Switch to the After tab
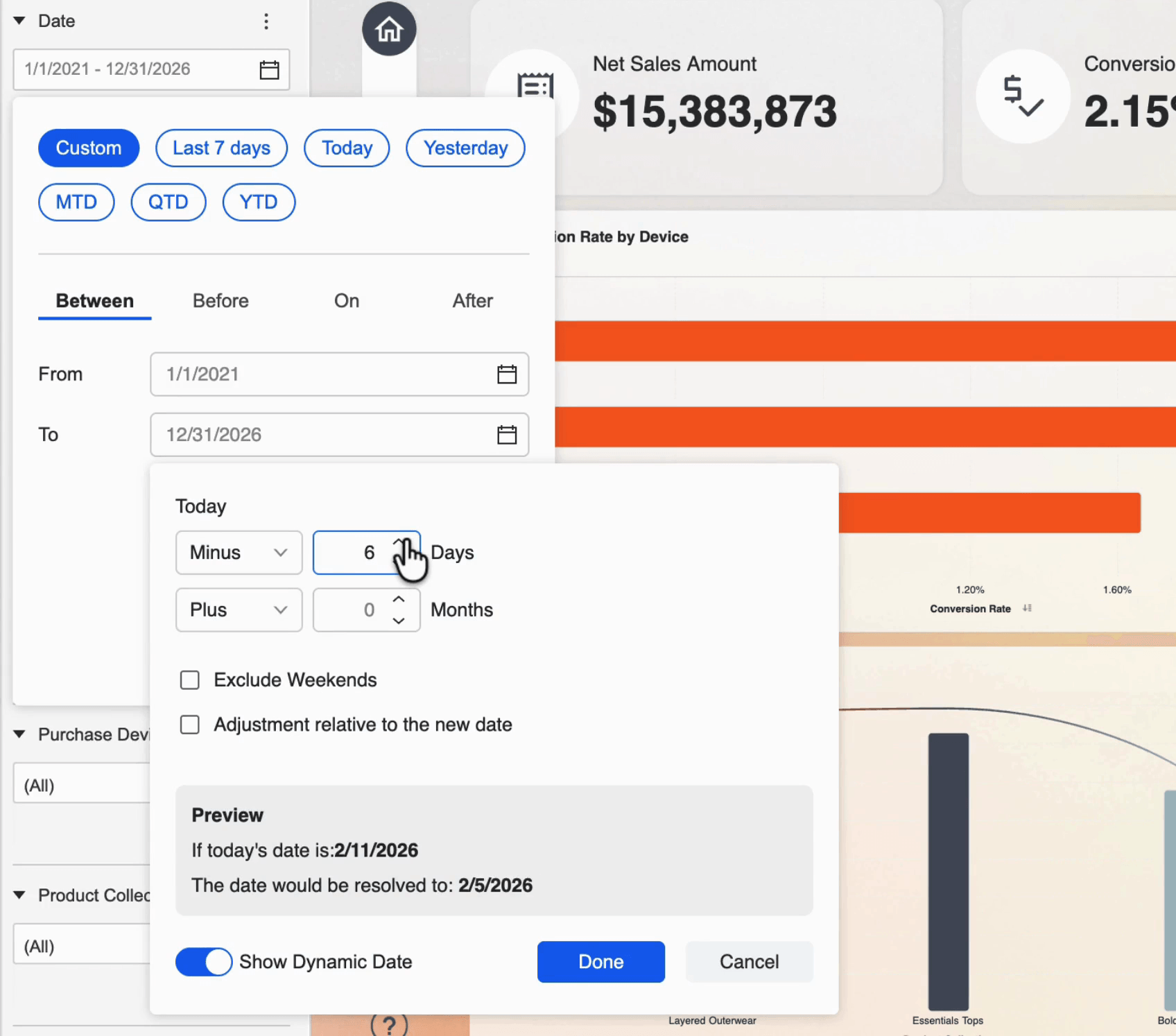This screenshot has height=1036, width=1176. (472, 301)
